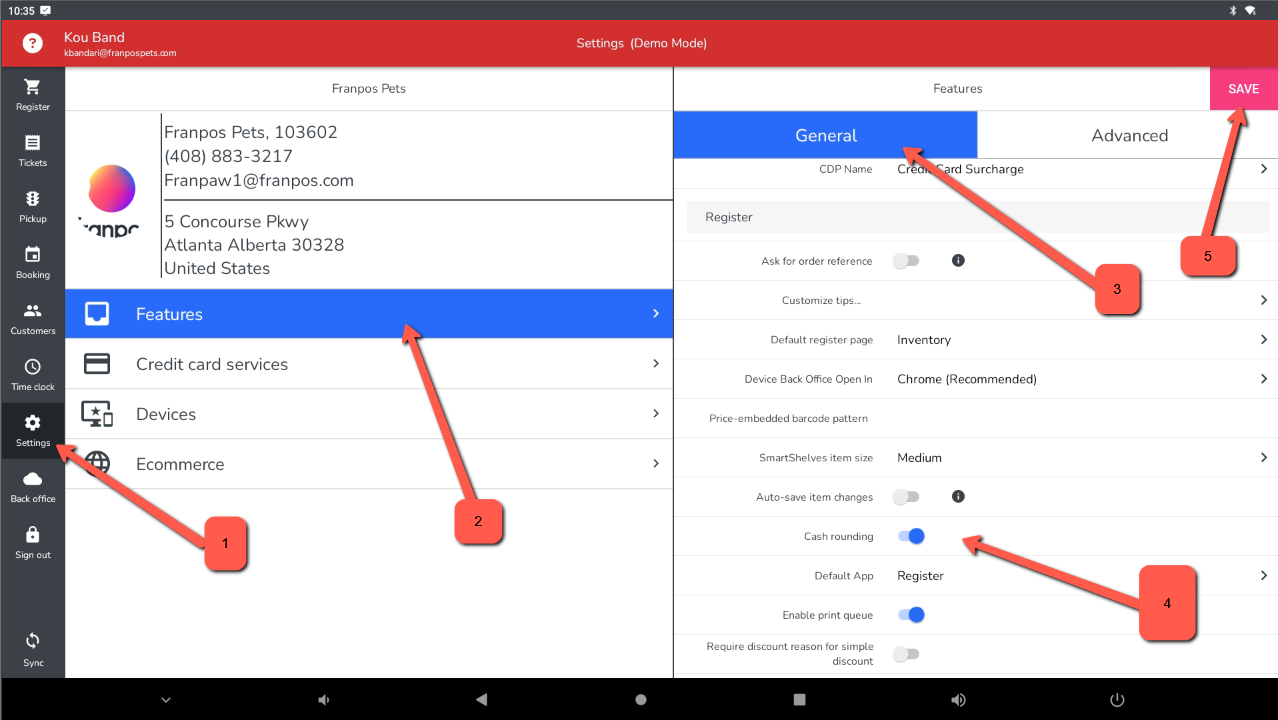Turn off Enable print queue switch
This screenshot has height=720, width=1278.
(x=911, y=615)
